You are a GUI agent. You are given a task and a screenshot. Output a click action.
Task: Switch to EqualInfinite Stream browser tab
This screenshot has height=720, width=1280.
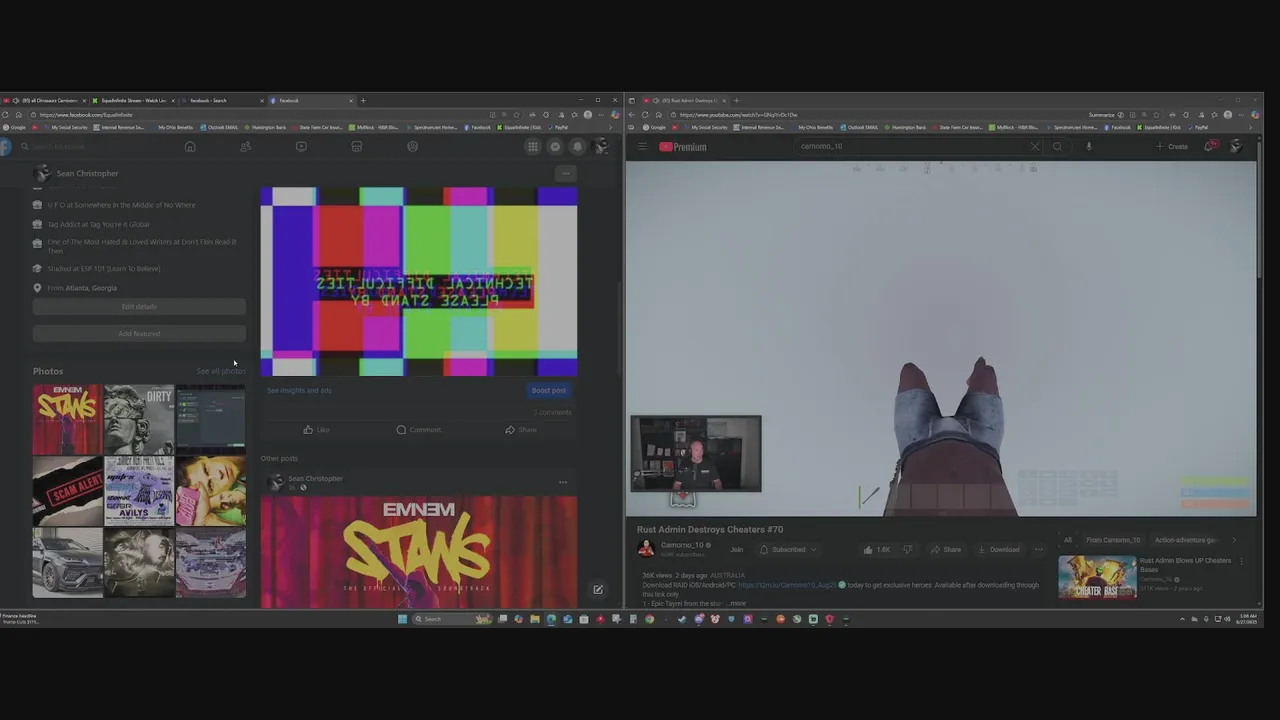point(132,100)
